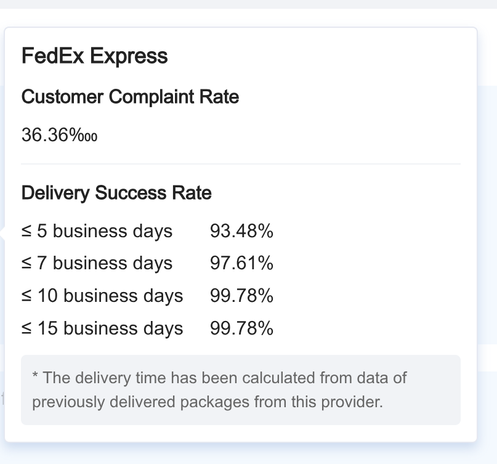The width and height of the screenshot is (497, 464).
Task: Select the ≤ 10 business days label
Action: point(102,296)
